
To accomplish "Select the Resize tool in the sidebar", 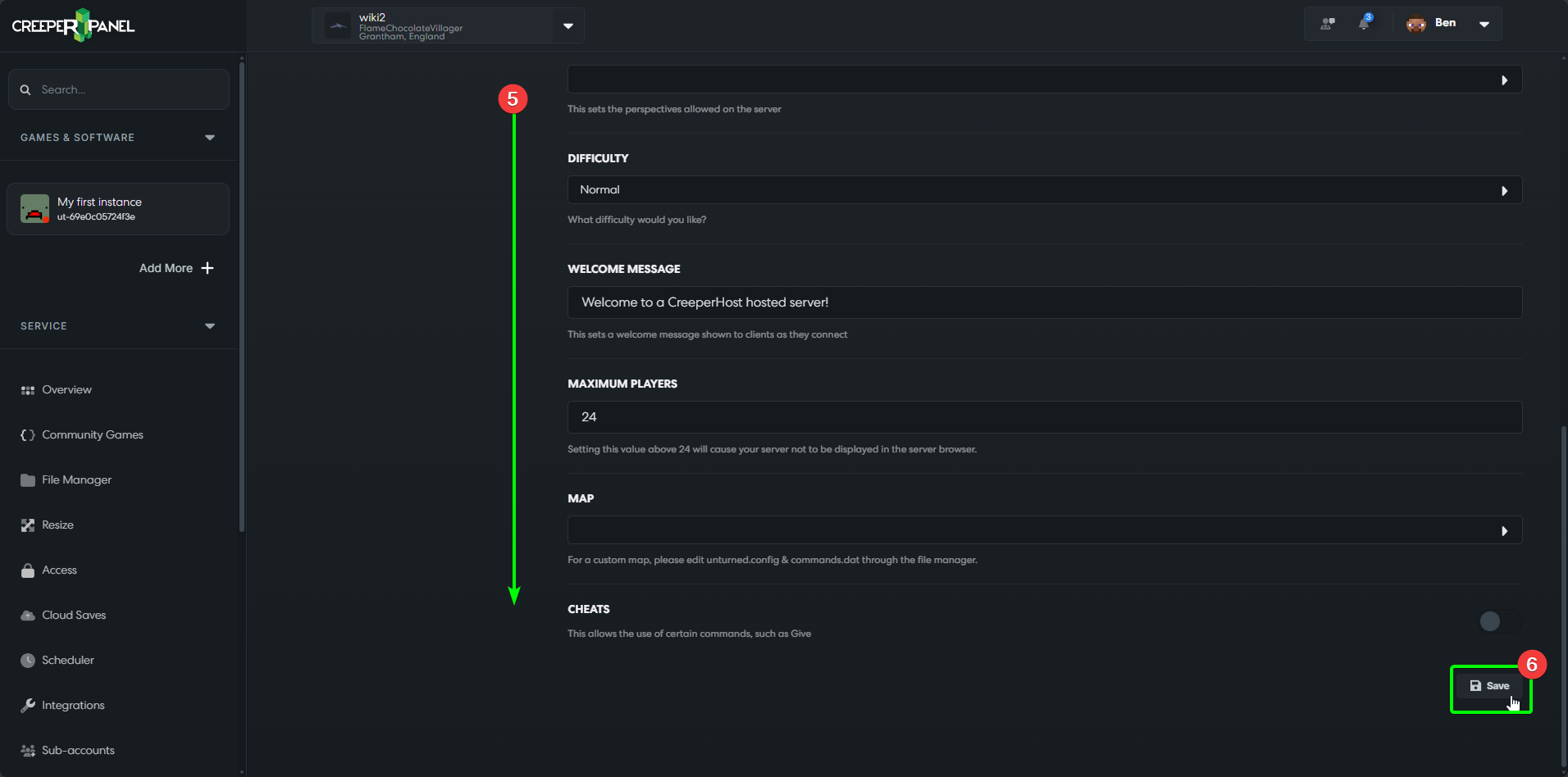I will click(x=57, y=525).
